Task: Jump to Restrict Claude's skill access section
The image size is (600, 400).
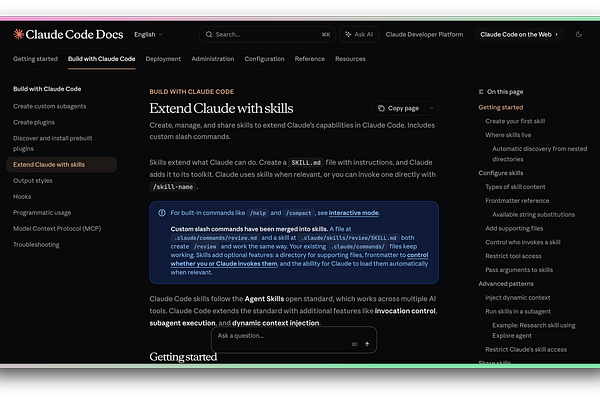Action: pyautogui.click(x=526, y=349)
